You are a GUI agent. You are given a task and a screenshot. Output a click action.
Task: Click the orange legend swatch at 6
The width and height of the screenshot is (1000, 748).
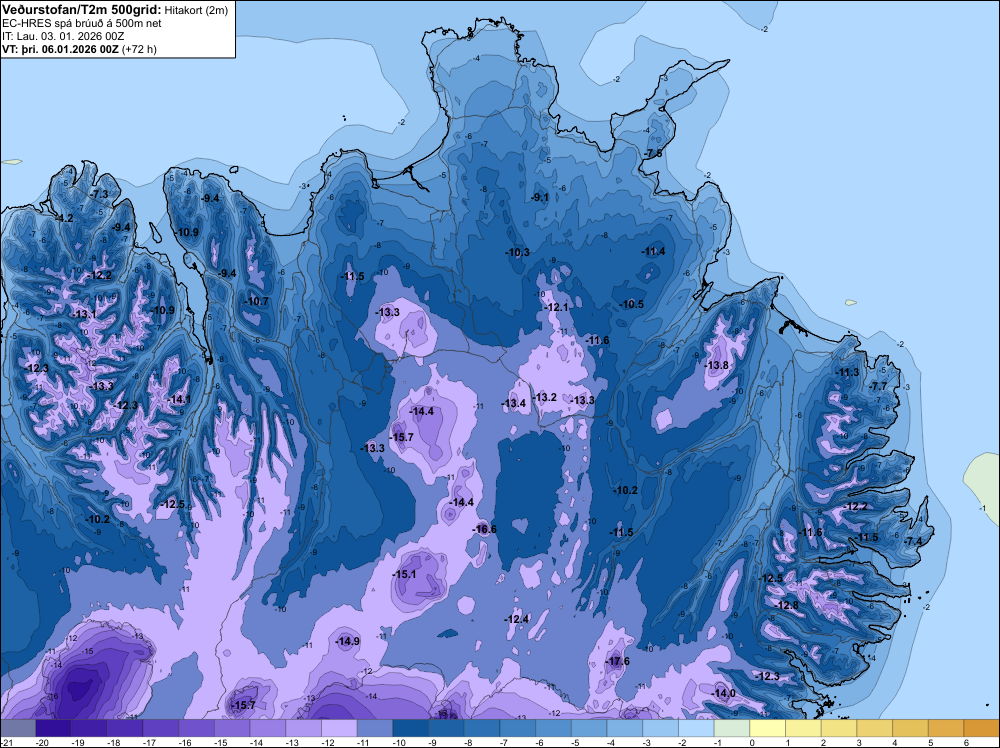pos(981,728)
